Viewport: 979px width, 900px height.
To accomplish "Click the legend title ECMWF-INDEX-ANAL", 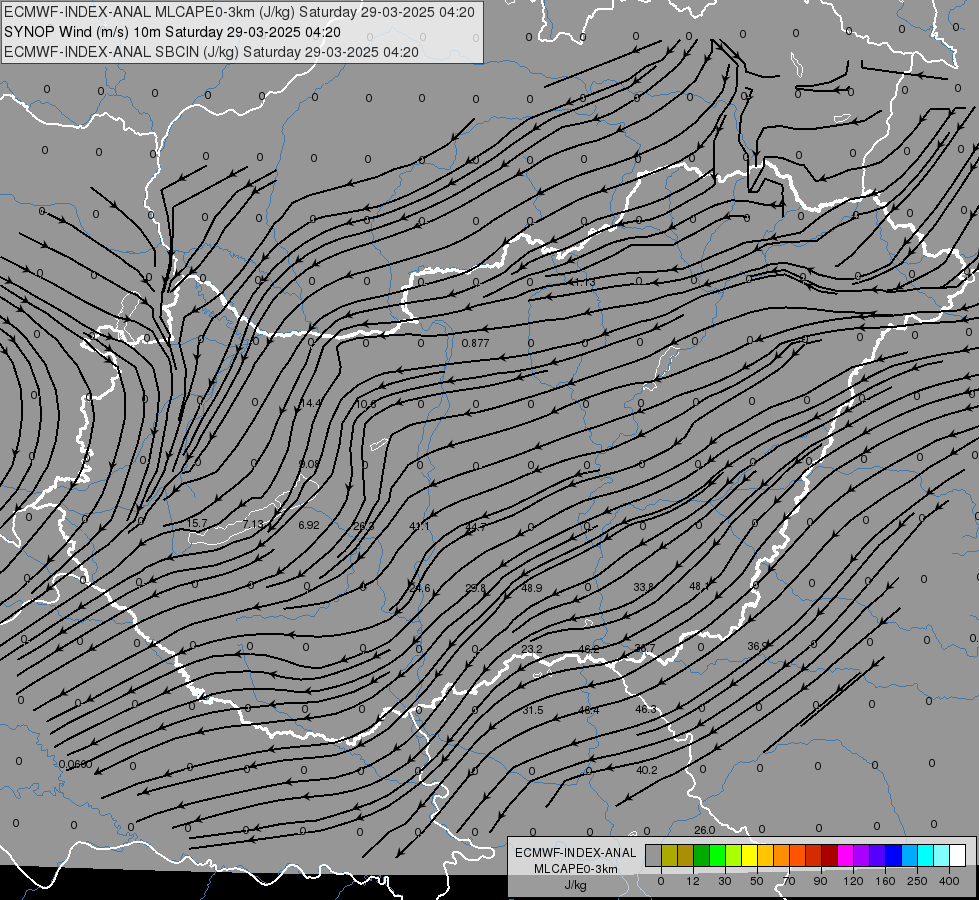I will (575, 853).
